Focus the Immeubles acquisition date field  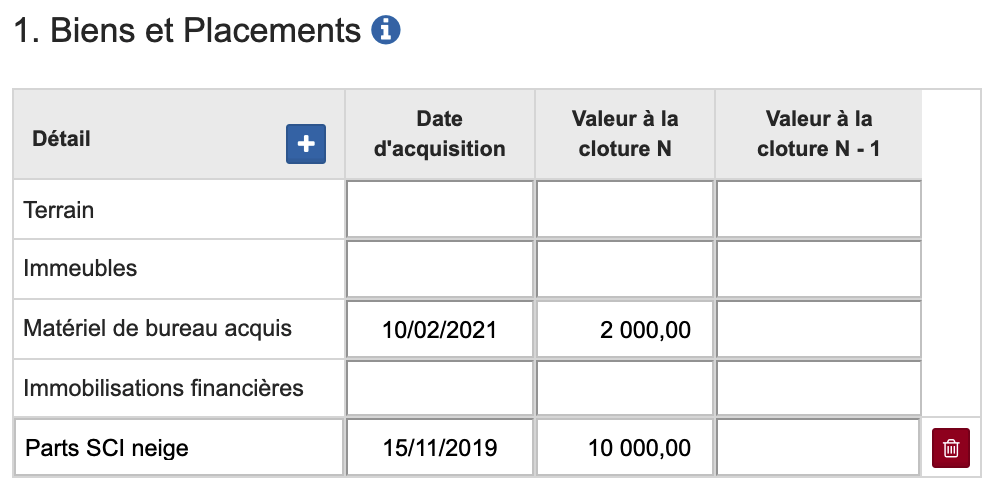(440, 269)
